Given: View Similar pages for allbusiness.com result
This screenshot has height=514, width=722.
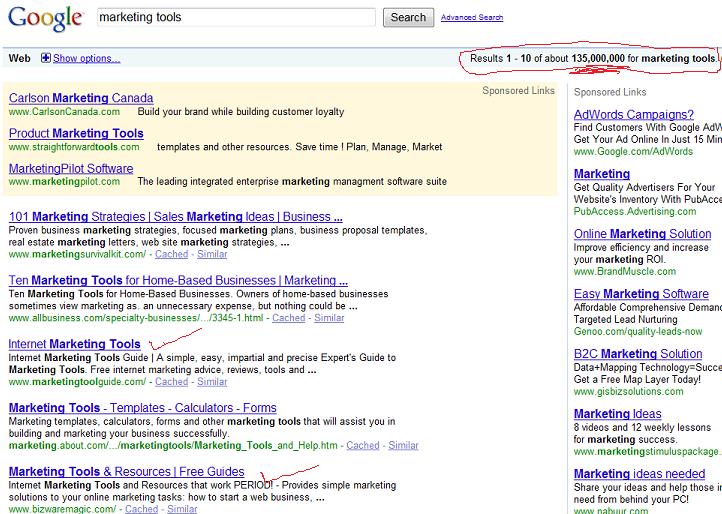Looking at the screenshot, I should pyautogui.click(x=329, y=318).
